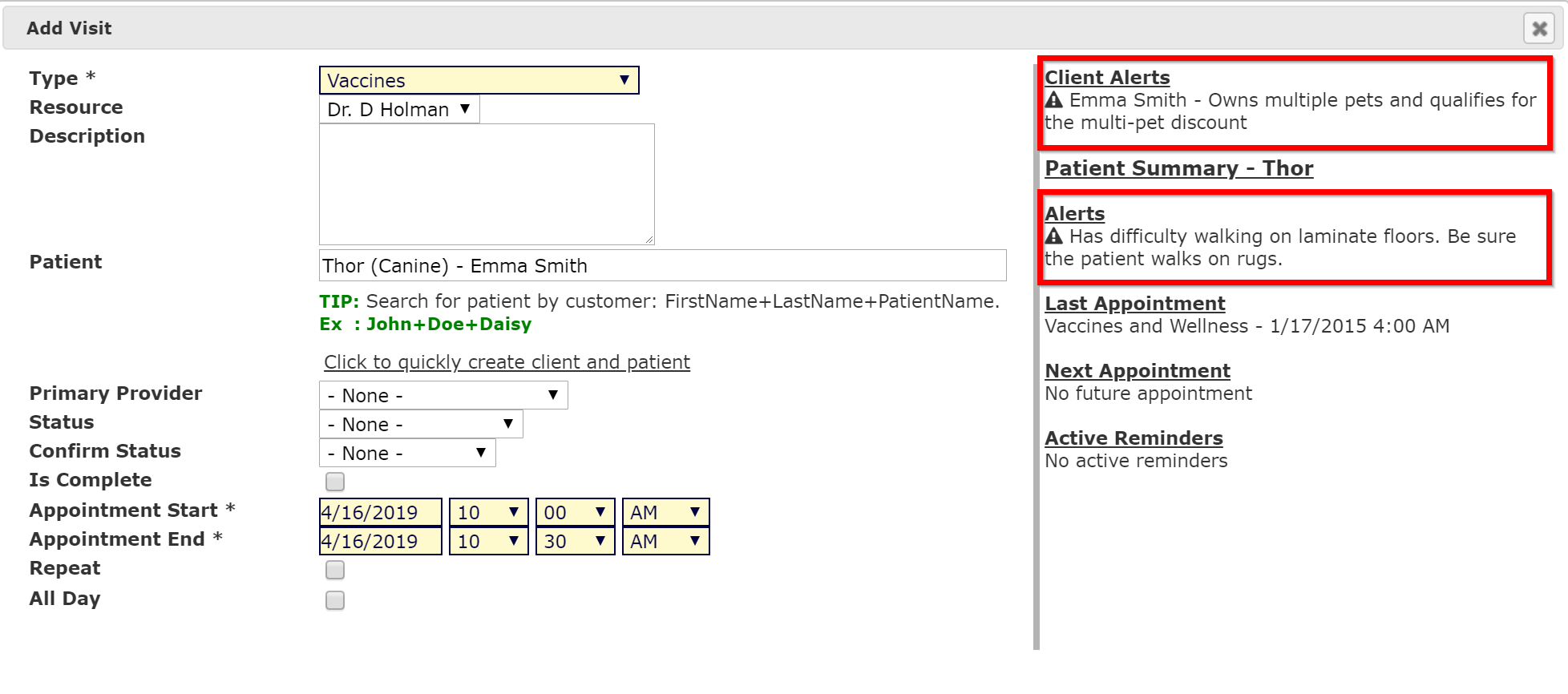Open the Appointment End hour dropdown
Viewport: 1568px width, 694px height.
(489, 541)
